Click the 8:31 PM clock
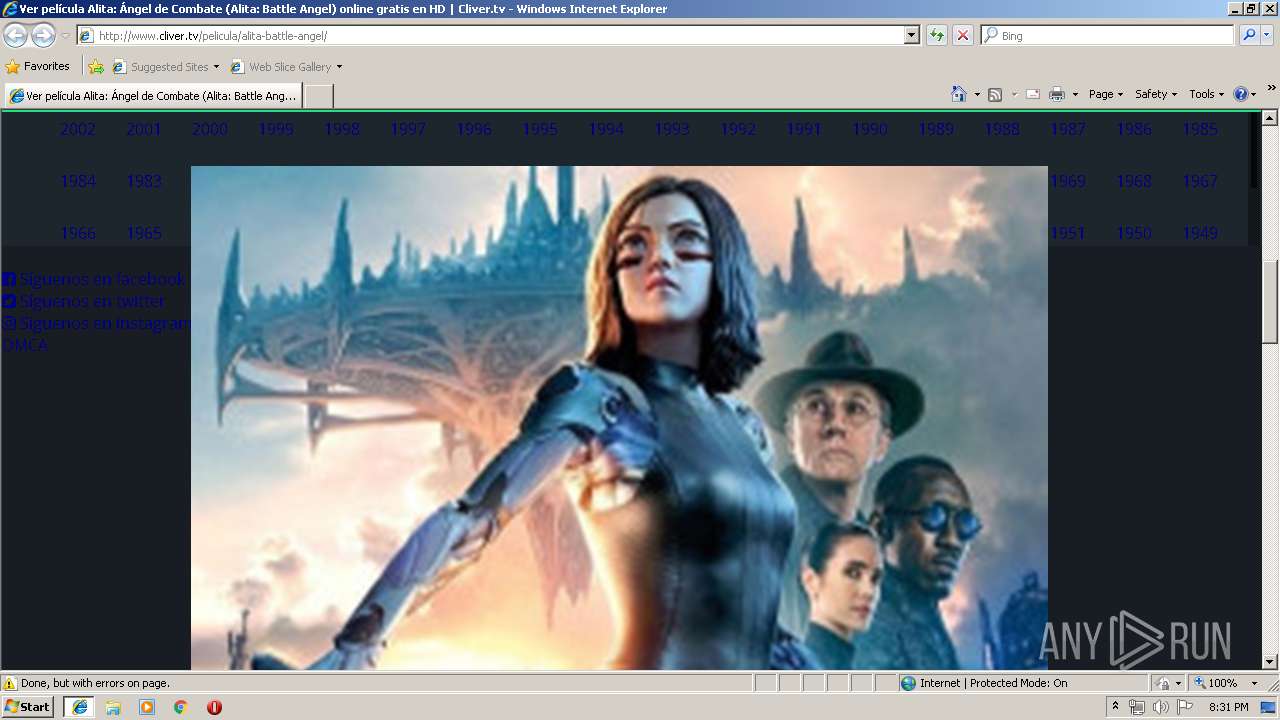Screen dimensions: 1280x720 coord(1229,707)
